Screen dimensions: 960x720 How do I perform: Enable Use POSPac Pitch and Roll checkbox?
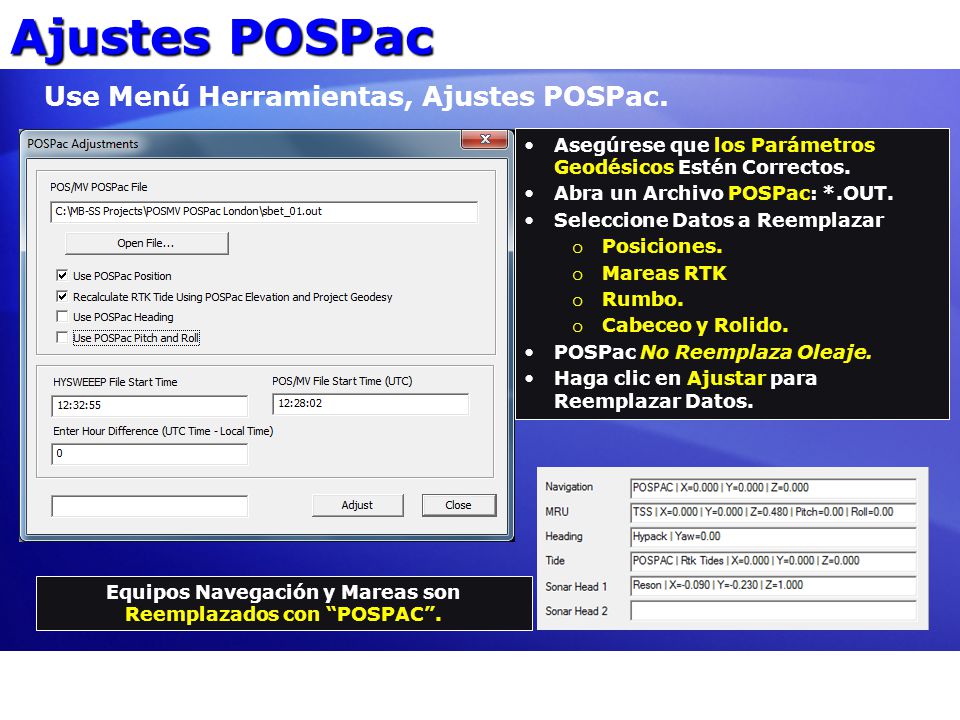(x=62, y=337)
